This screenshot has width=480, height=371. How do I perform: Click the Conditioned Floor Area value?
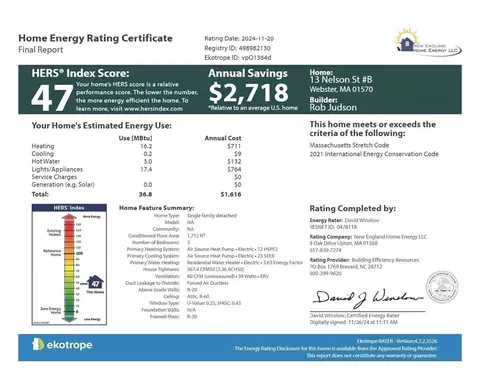[196, 236]
